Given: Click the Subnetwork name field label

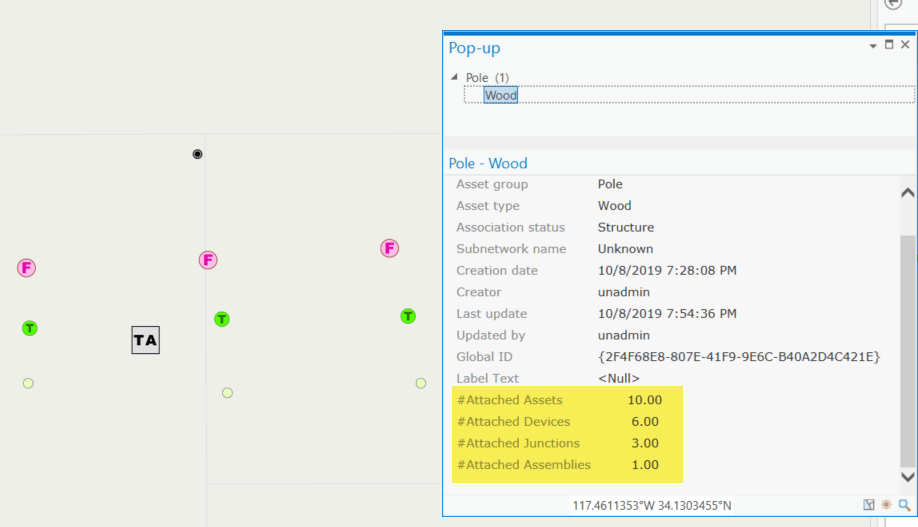Looking at the screenshot, I should tap(511, 249).
